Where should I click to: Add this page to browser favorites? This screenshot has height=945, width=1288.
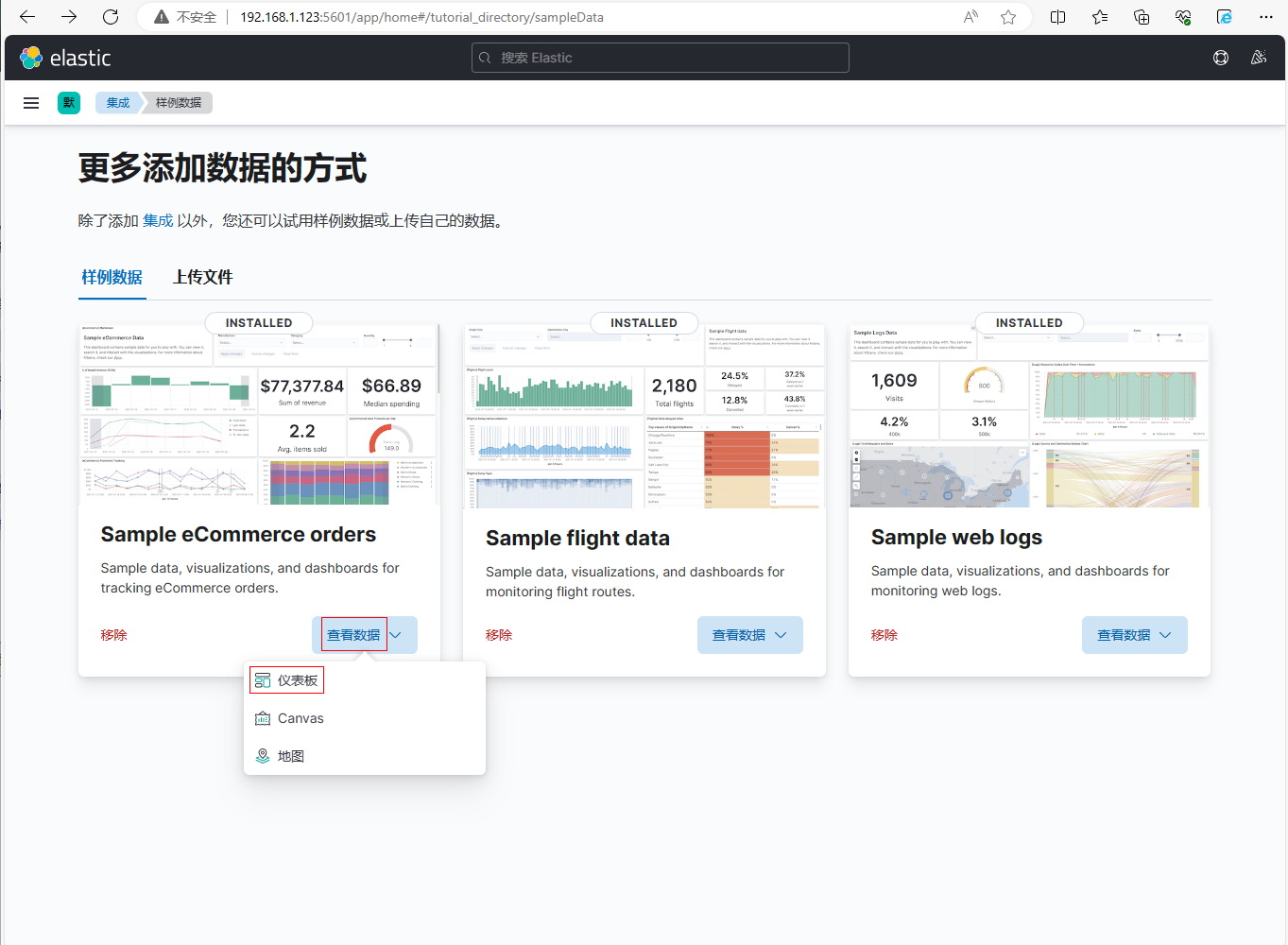click(1008, 17)
